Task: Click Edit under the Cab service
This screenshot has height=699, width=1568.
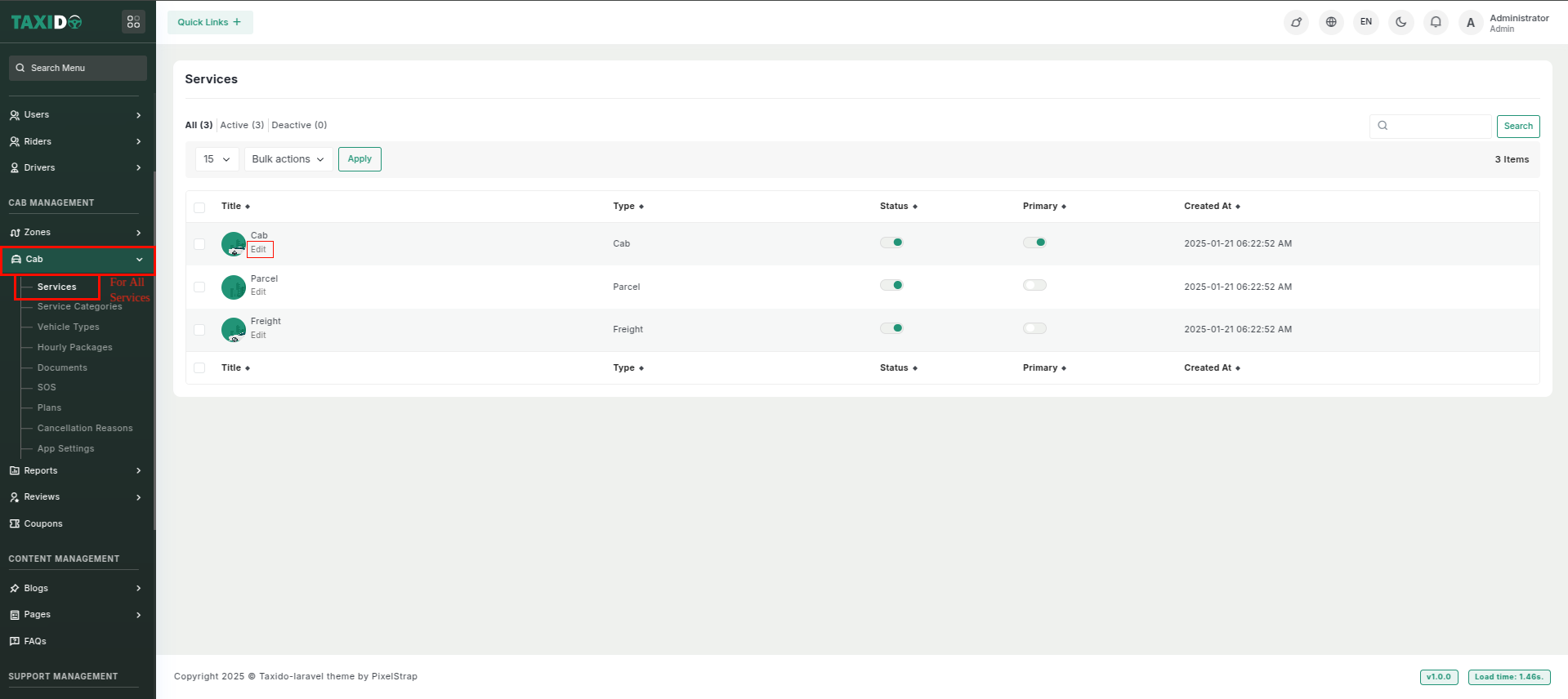Action: pos(259,250)
